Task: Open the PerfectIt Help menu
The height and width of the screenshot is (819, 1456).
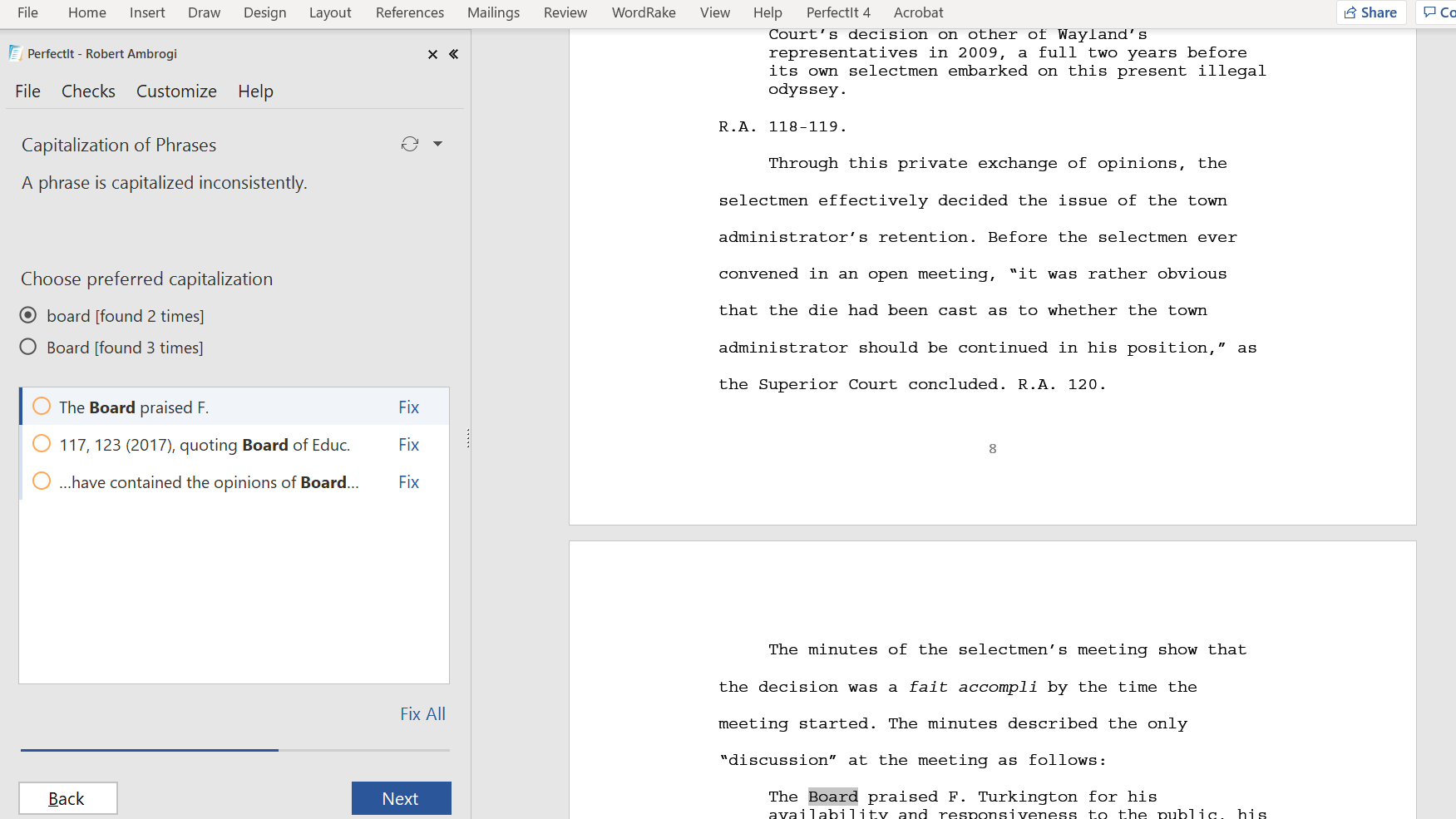Action: (255, 91)
